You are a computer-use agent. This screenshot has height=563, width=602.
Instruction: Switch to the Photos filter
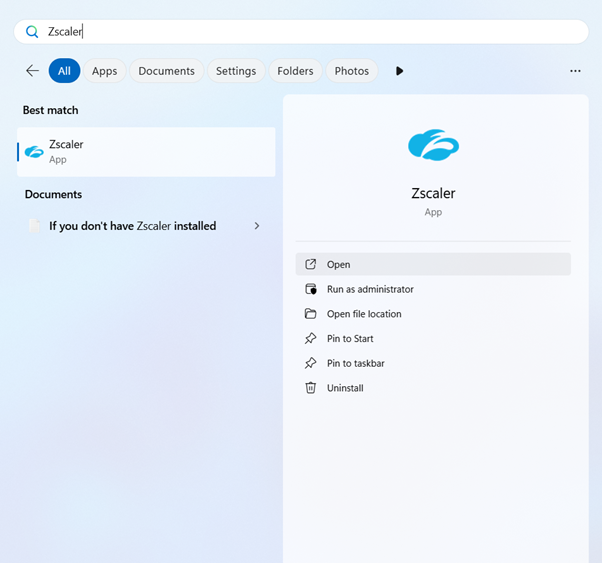click(x=352, y=71)
